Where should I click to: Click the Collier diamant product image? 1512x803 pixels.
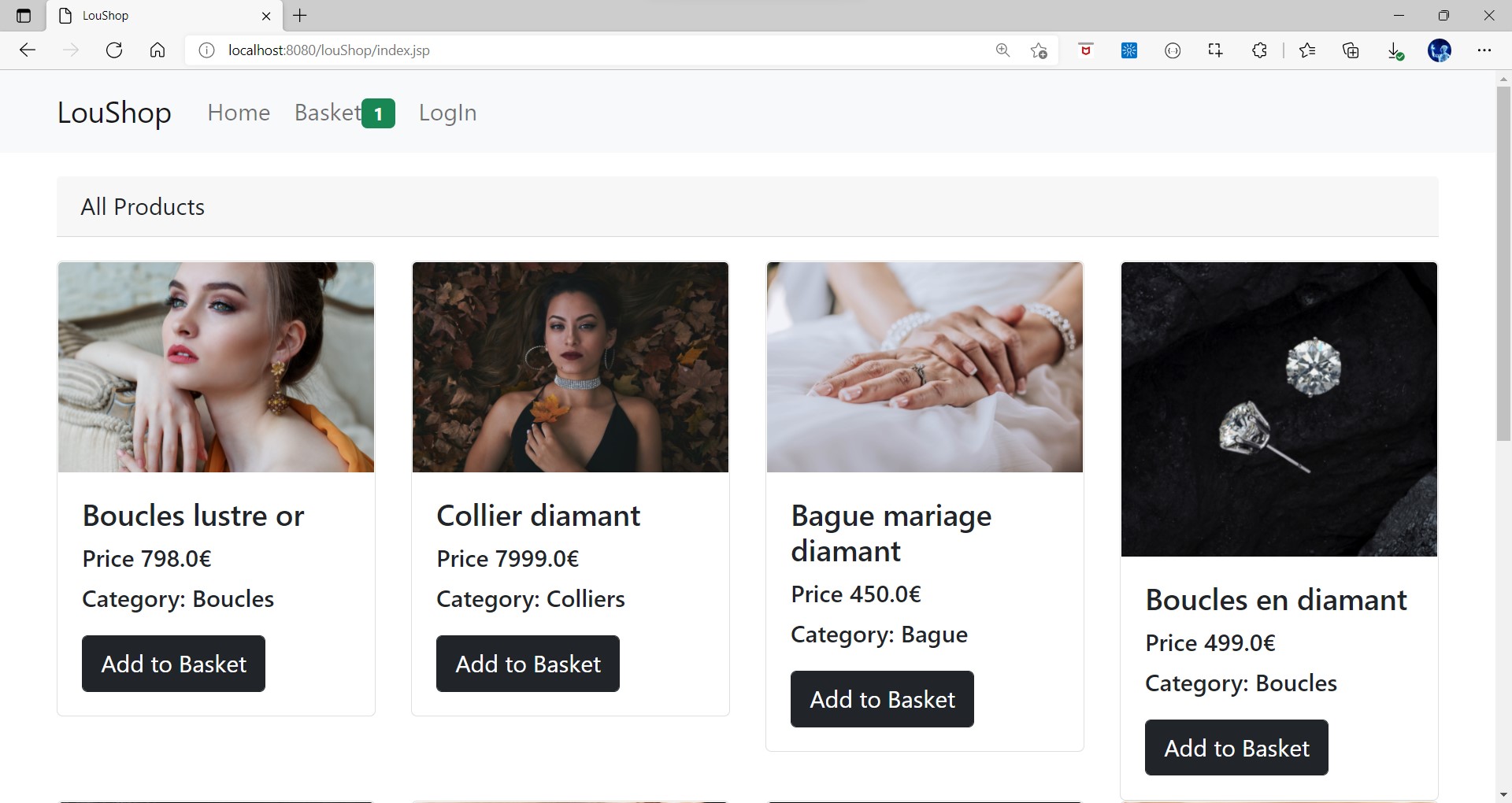[x=570, y=367]
